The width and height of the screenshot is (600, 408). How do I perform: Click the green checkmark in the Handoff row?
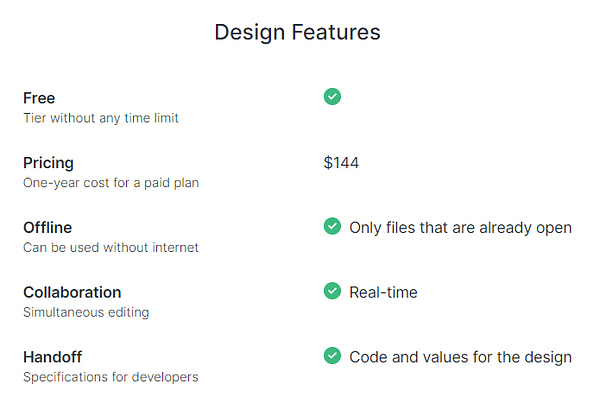333,356
